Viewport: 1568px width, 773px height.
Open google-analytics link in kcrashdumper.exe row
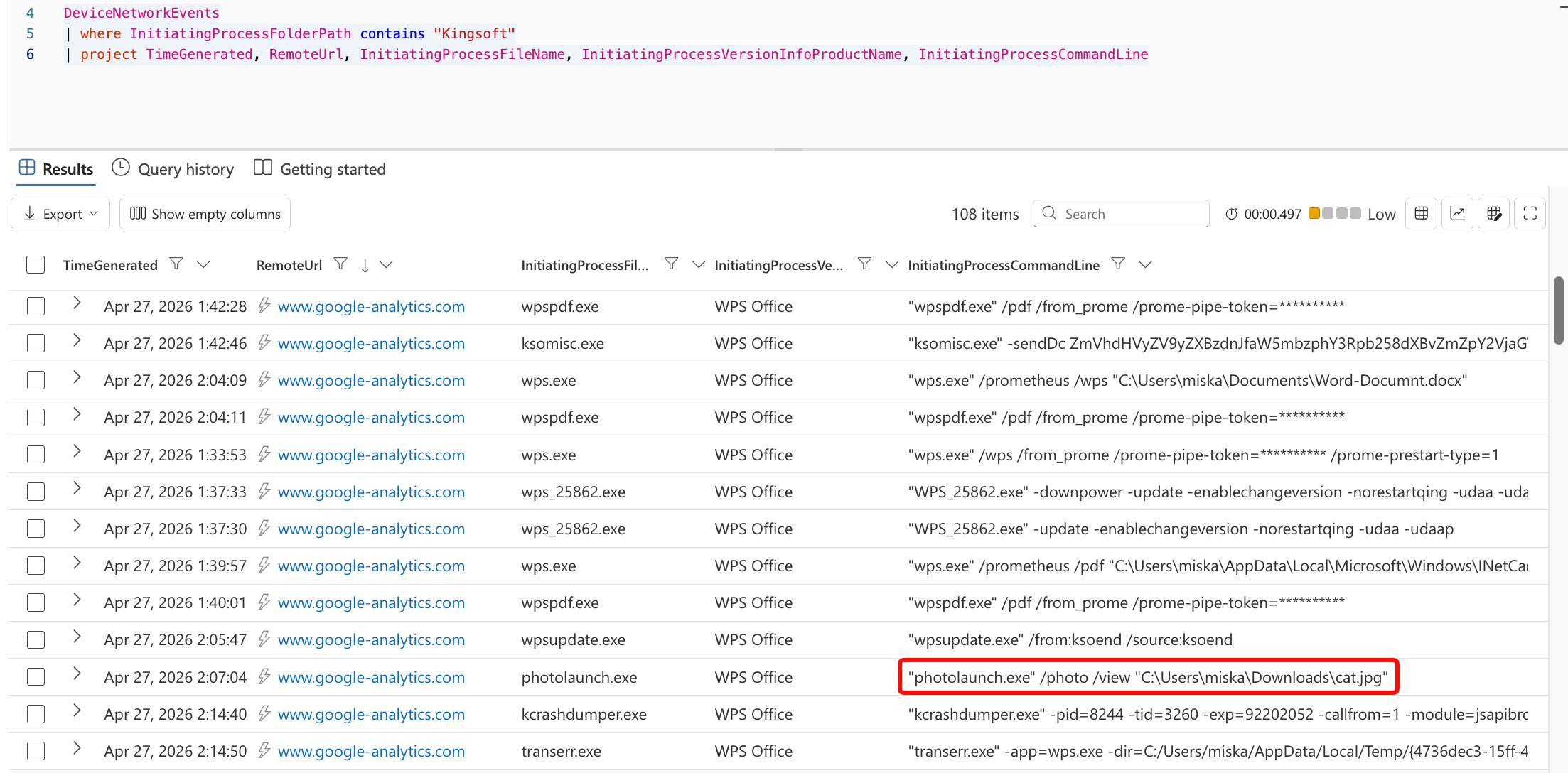point(371,714)
